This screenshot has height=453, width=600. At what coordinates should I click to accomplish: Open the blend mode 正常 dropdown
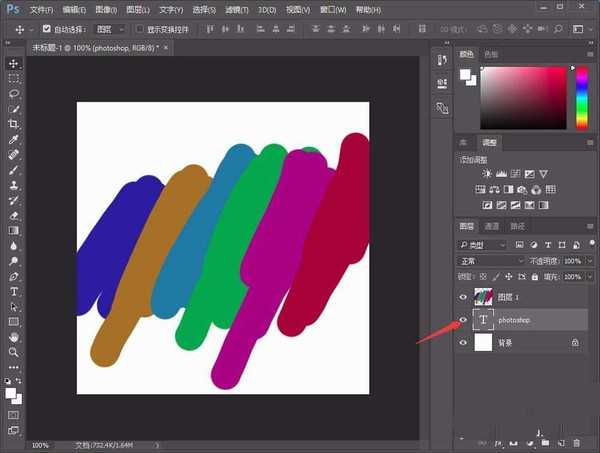pyautogui.click(x=490, y=261)
